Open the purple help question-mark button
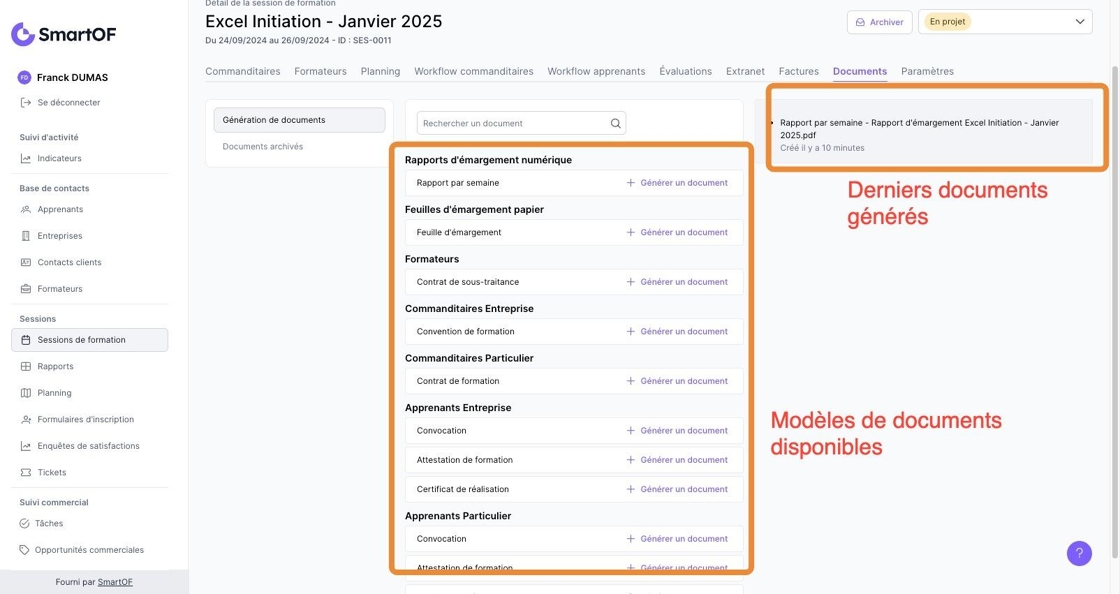This screenshot has width=1120, height=594. click(1079, 553)
